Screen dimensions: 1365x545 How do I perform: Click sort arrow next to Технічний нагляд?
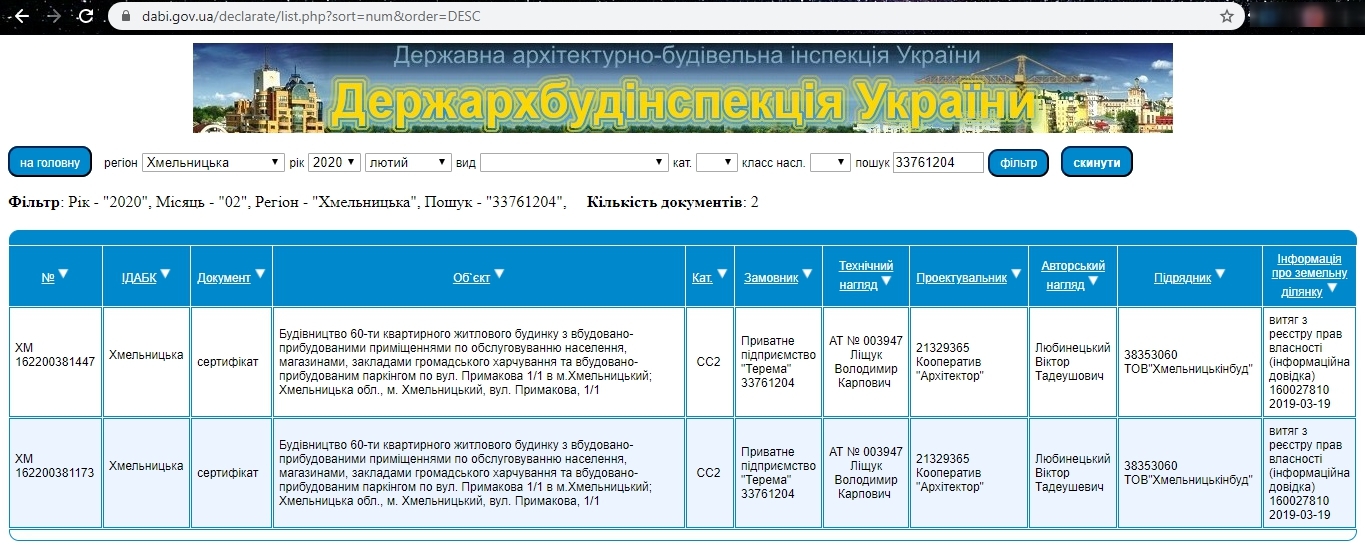pyautogui.click(x=886, y=281)
